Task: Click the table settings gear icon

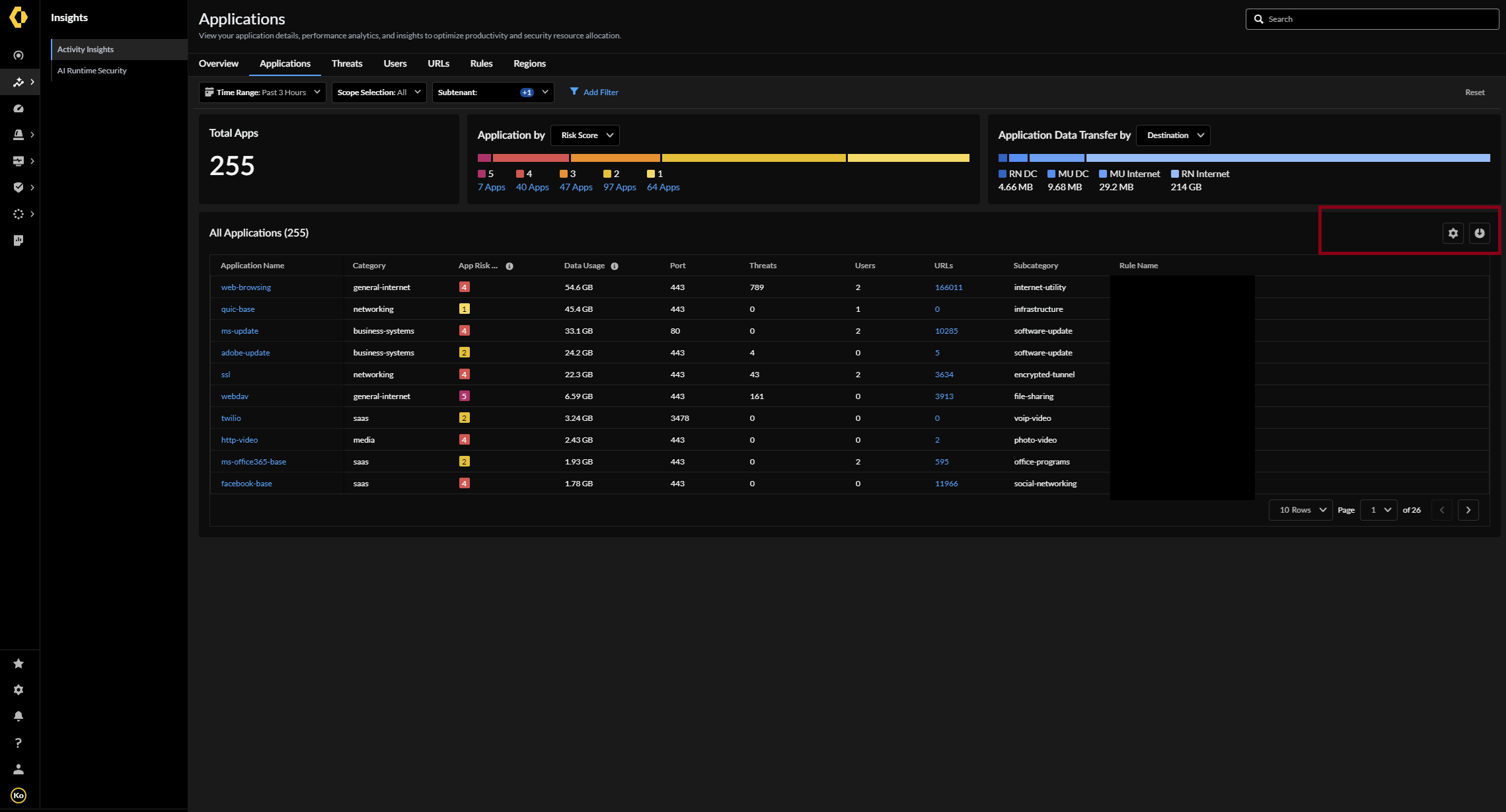Action: [x=1452, y=233]
